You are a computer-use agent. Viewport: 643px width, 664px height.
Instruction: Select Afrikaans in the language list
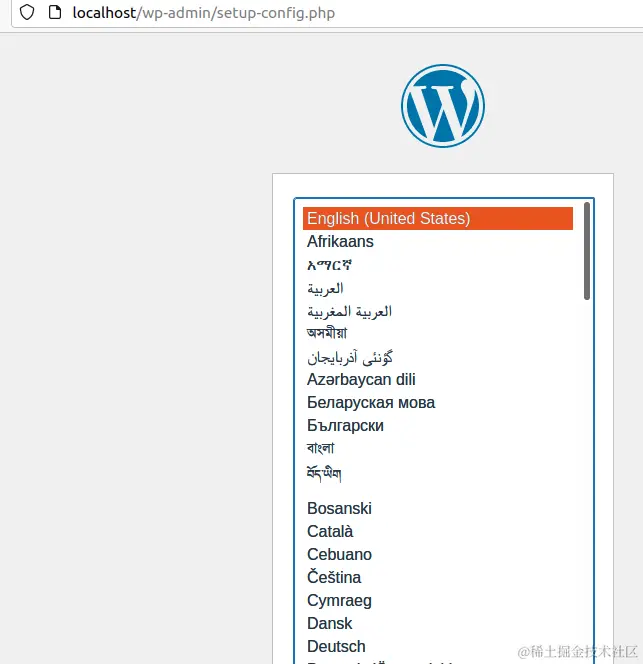click(438, 241)
